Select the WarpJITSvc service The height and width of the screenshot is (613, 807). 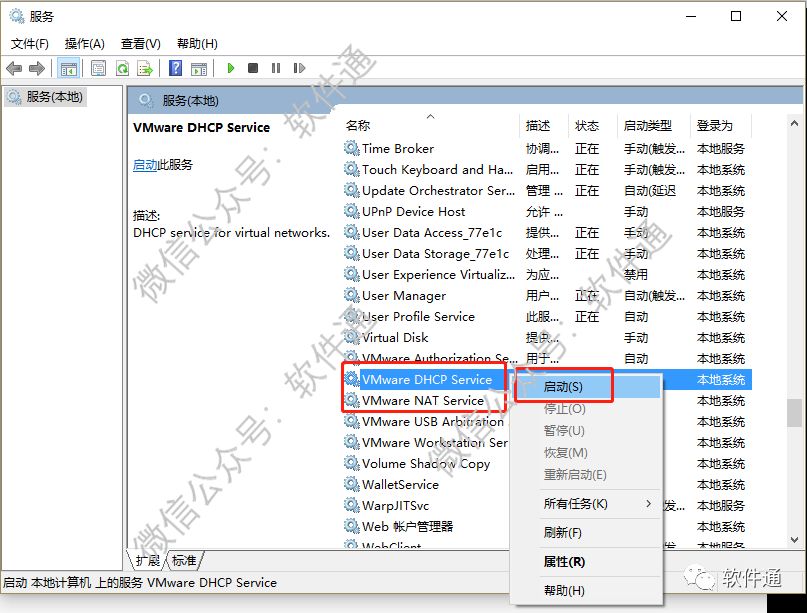click(x=395, y=505)
